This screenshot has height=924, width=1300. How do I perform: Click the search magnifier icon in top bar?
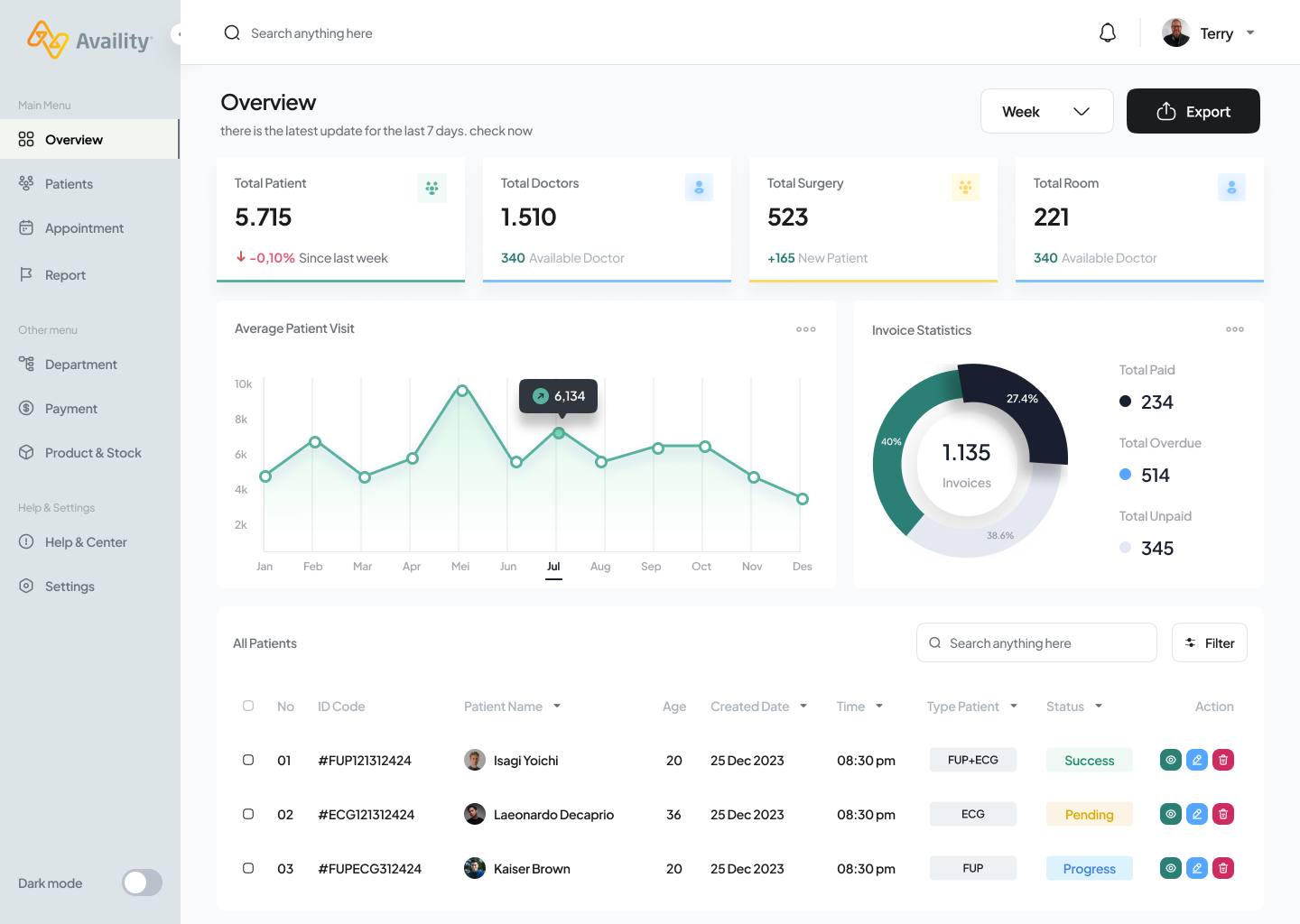[232, 33]
